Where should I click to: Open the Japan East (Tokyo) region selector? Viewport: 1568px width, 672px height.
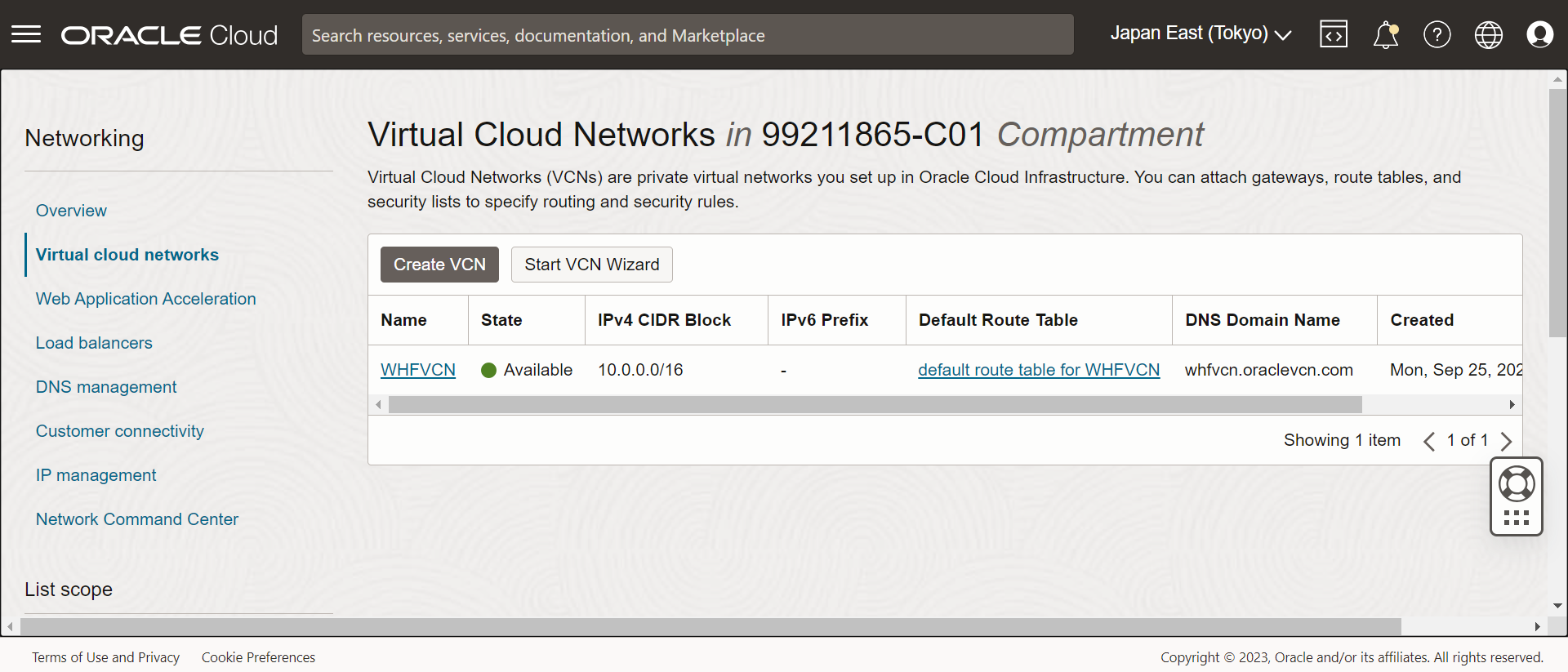[x=1200, y=33]
